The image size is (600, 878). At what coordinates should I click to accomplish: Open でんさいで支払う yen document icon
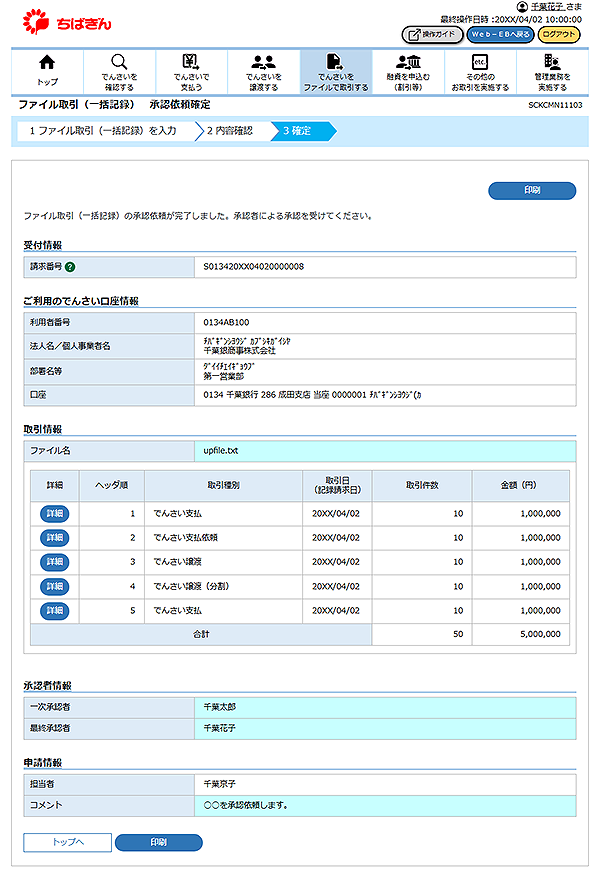(x=191, y=62)
